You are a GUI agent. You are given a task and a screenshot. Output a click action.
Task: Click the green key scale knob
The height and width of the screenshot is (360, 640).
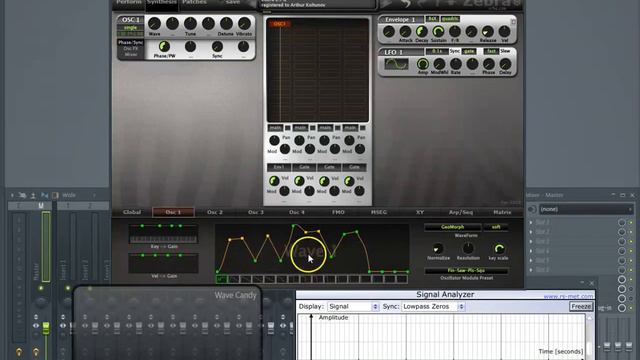pos(499,249)
